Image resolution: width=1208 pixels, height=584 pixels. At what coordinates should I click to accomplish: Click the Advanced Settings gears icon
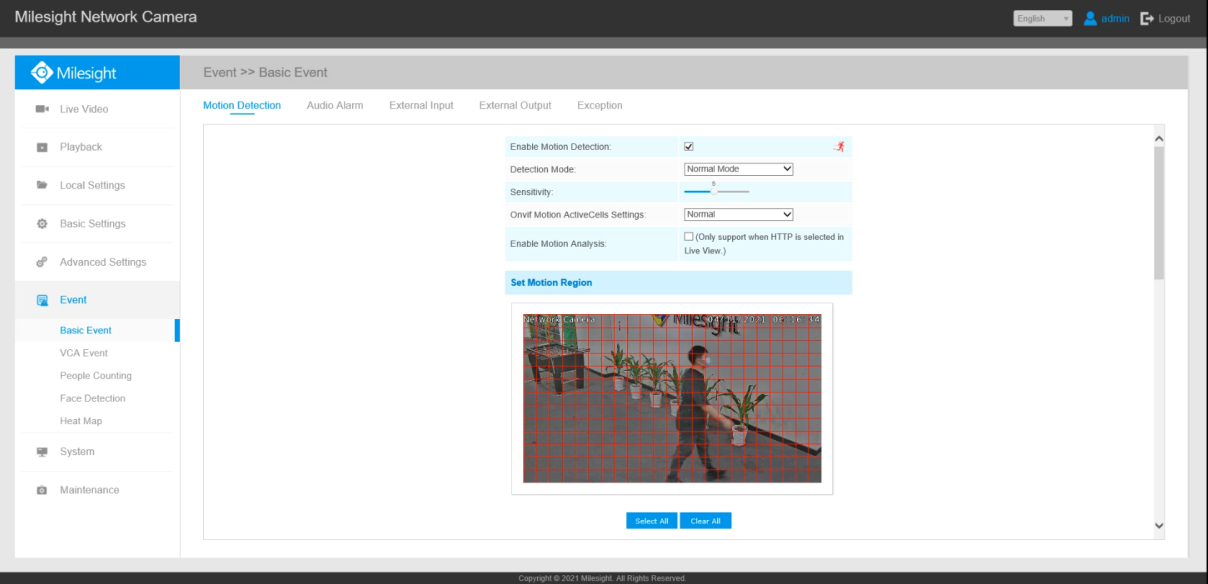[x=42, y=262]
